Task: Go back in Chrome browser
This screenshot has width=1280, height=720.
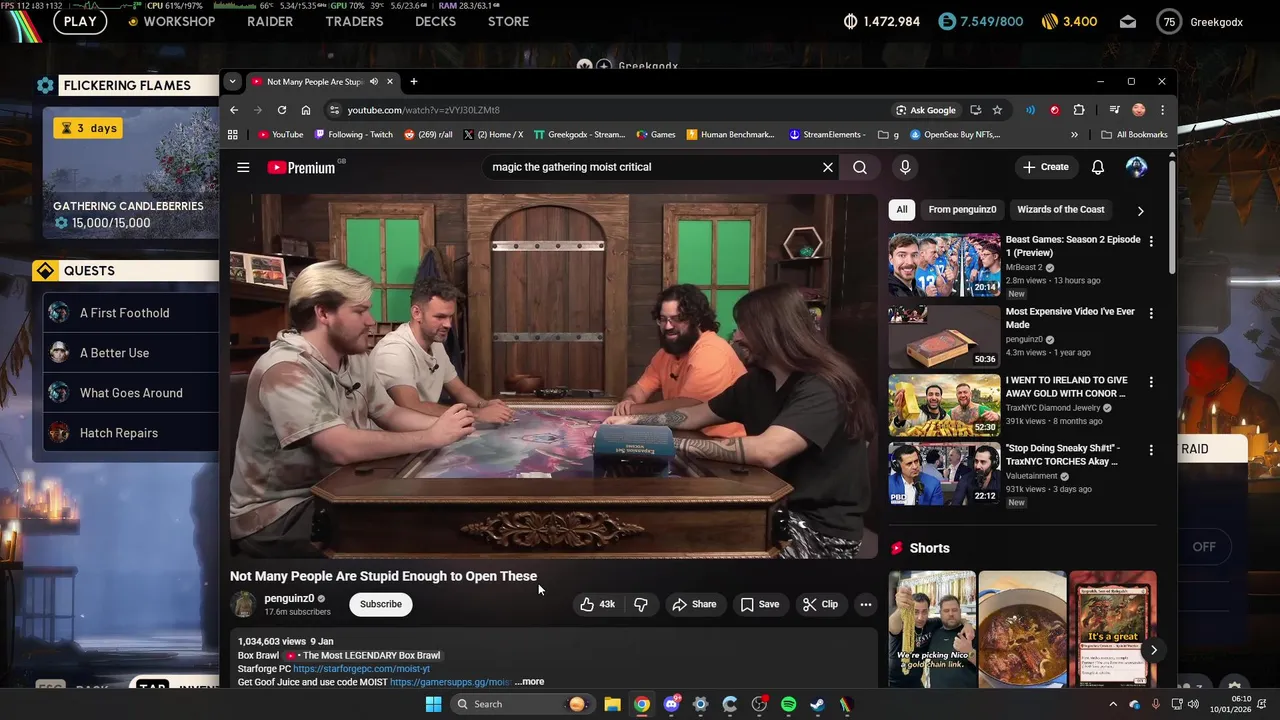Action: [x=234, y=110]
